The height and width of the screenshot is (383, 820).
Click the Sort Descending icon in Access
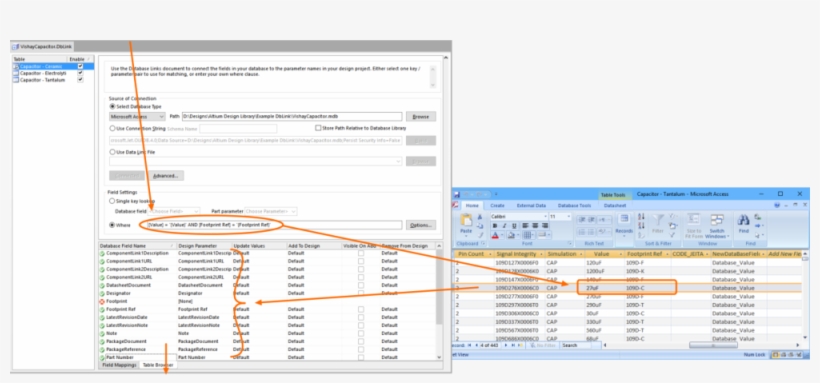(x=642, y=226)
